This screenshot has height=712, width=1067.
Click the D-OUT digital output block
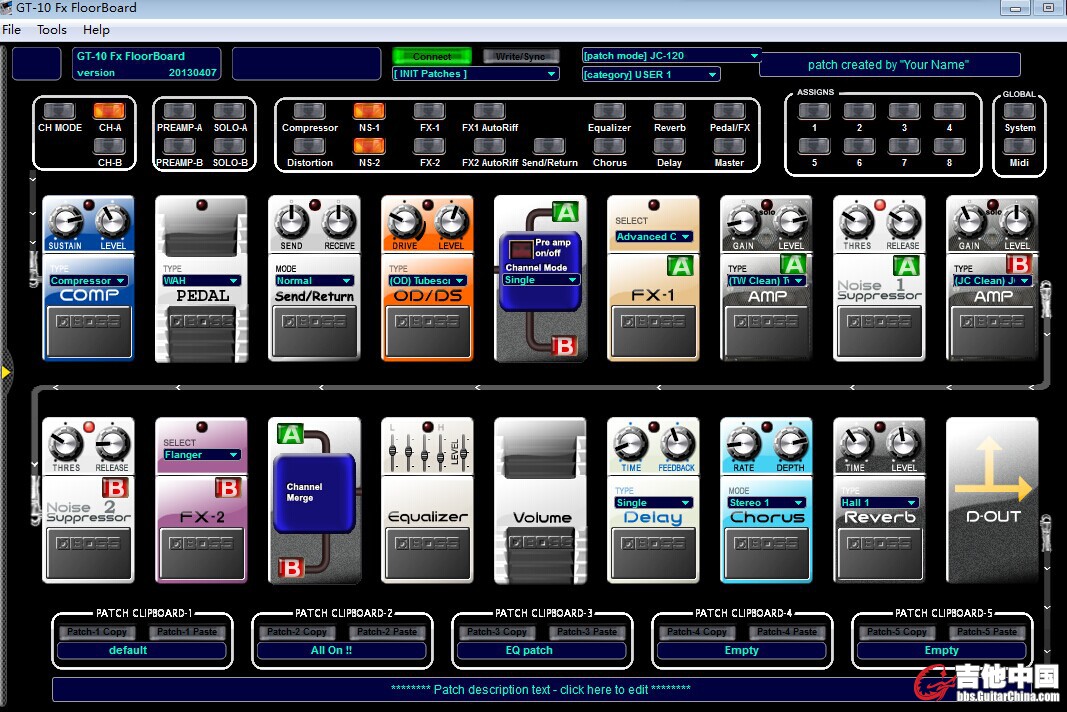click(992, 500)
